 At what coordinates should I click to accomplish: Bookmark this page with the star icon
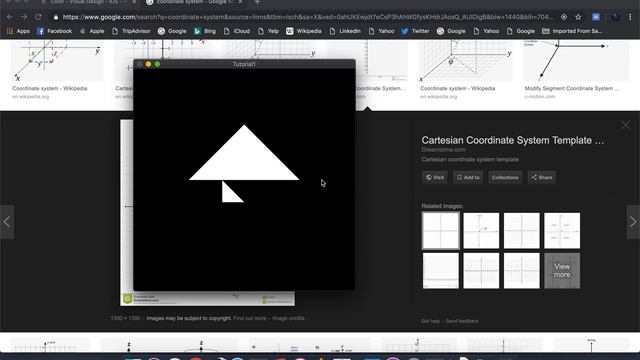pyautogui.click(x=578, y=17)
